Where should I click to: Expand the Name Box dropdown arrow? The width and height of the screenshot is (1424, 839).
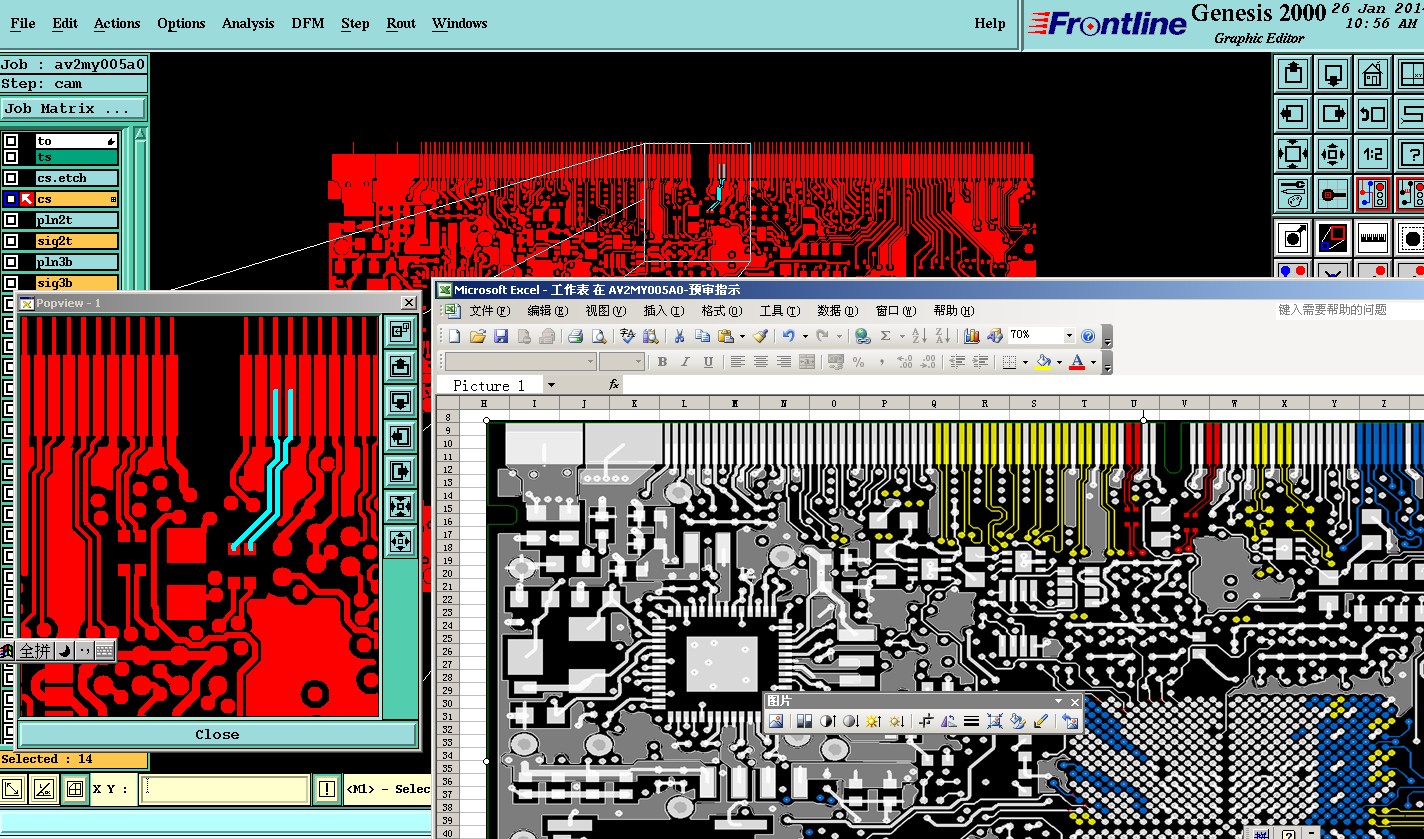pyautogui.click(x=551, y=385)
